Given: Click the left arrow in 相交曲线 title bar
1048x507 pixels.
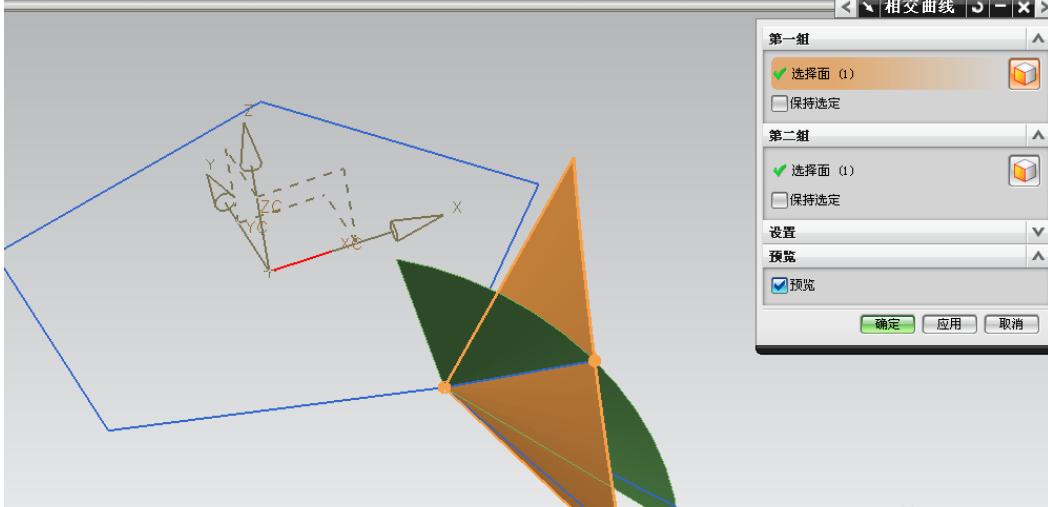Looking at the screenshot, I should pyautogui.click(x=847, y=9).
